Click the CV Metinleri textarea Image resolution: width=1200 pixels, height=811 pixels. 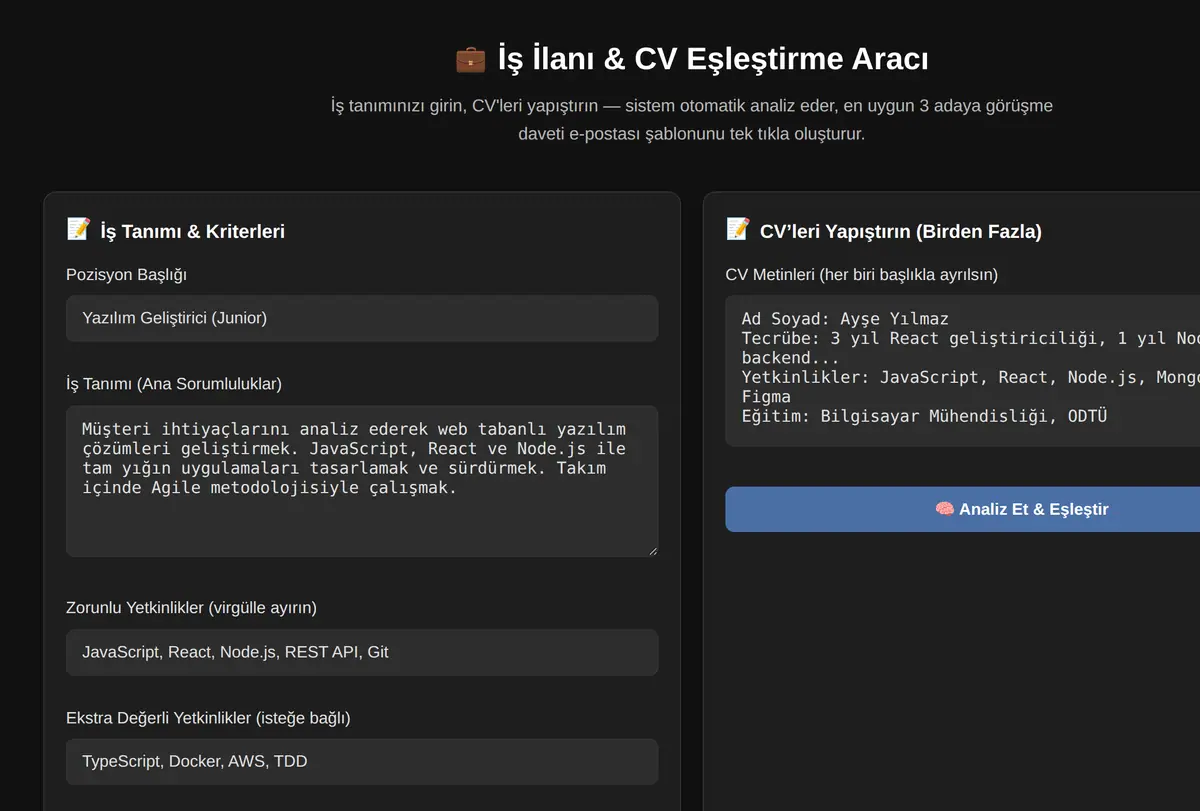pos(963,371)
